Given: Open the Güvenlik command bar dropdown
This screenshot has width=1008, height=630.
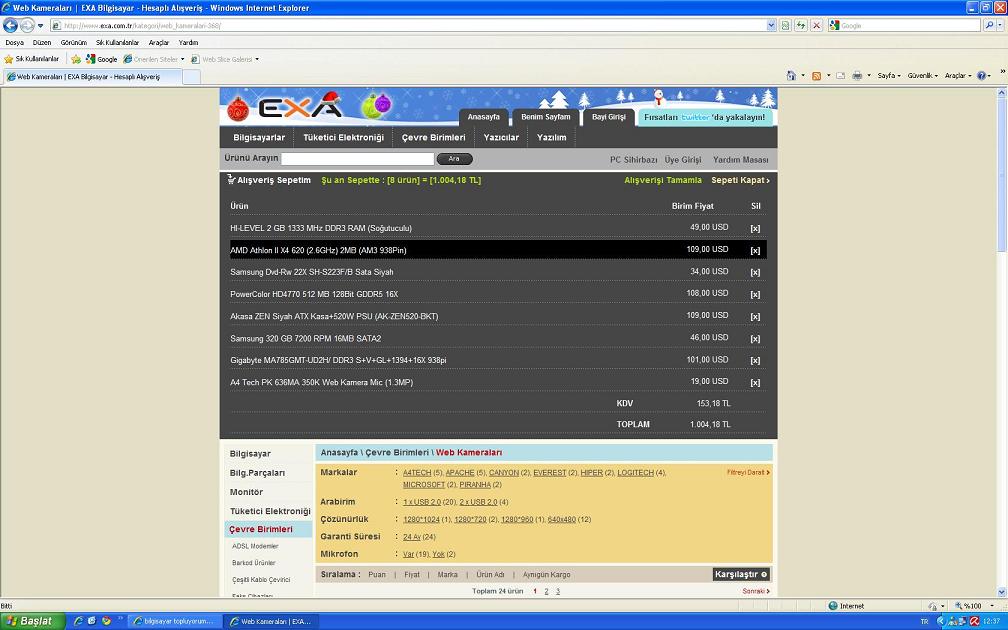Looking at the screenshot, I should click(922, 76).
